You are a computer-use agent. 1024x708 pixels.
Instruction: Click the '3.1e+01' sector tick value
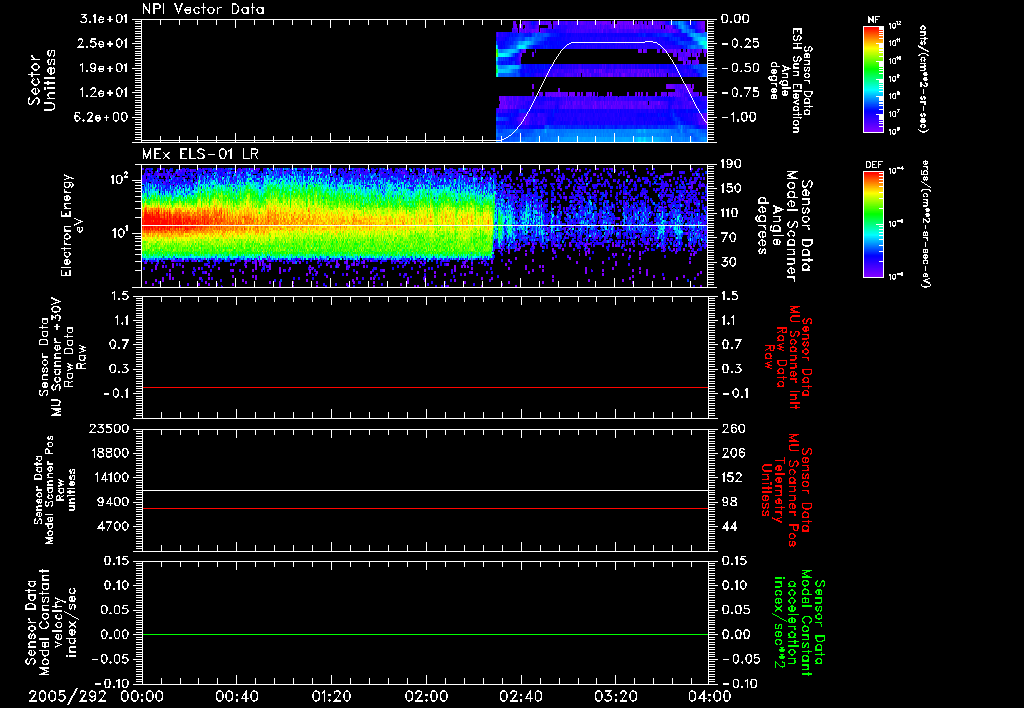tap(103, 19)
